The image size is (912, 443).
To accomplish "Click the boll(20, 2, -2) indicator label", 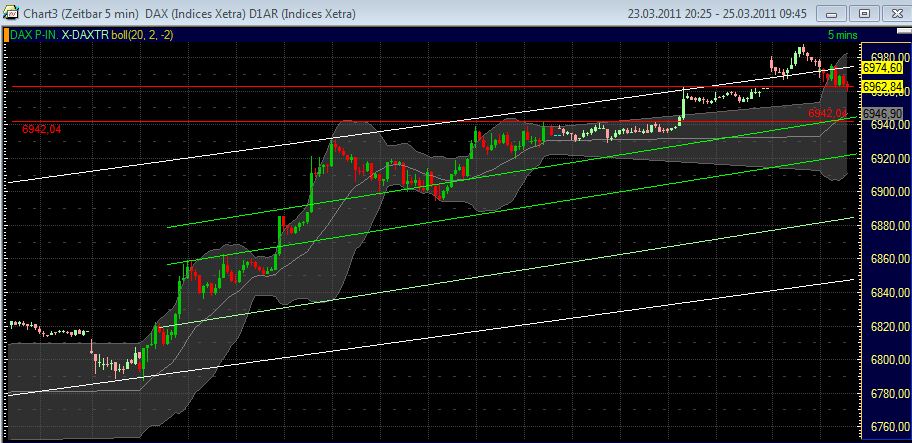I will click(142, 35).
